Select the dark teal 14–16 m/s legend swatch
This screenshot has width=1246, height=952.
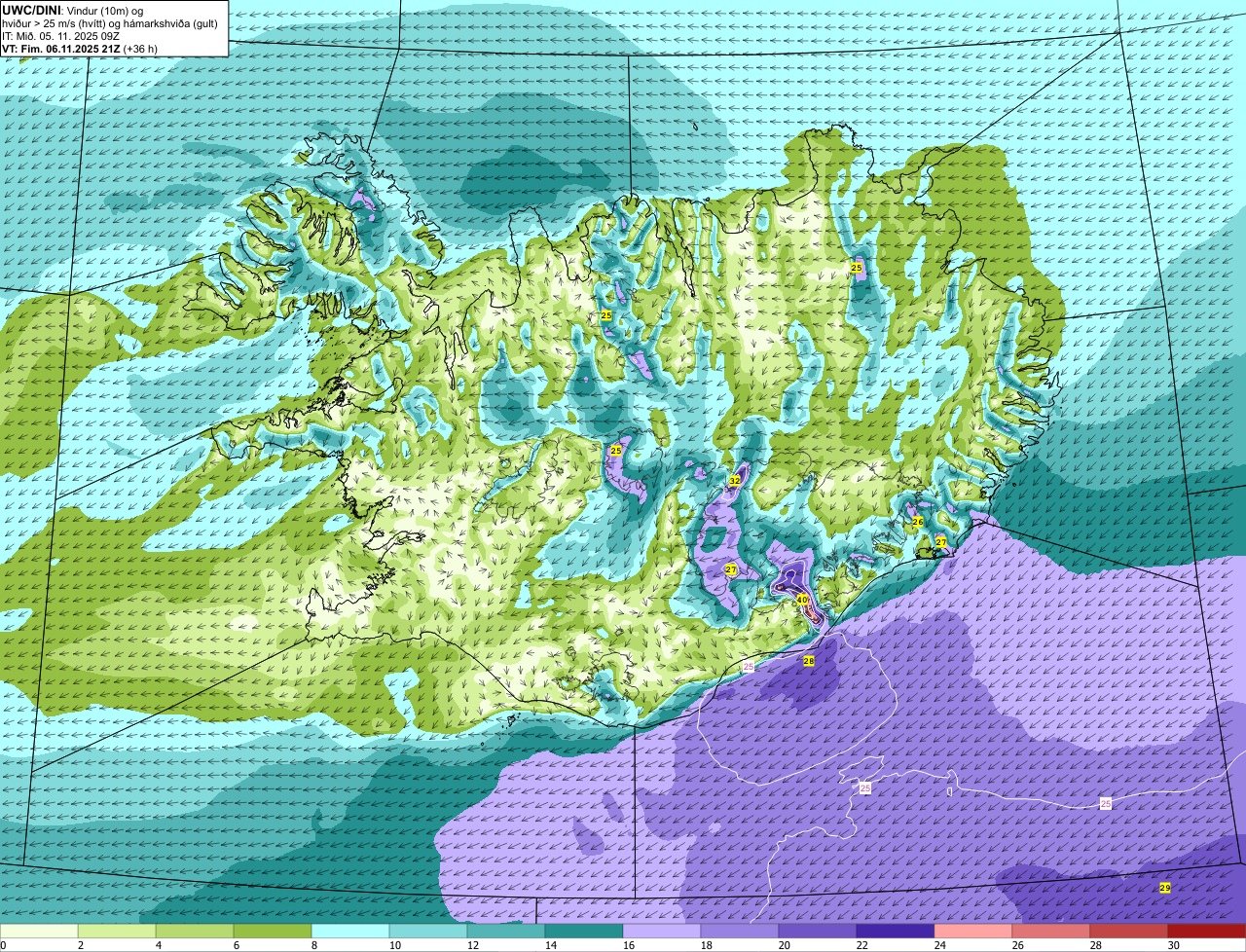click(x=584, y=931)
